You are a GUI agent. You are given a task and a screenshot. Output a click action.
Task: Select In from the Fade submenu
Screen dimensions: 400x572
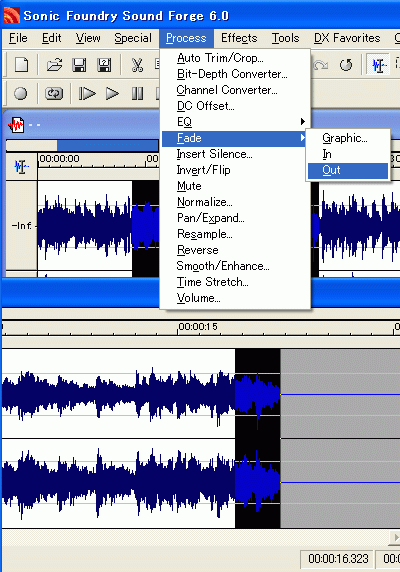[348, 154]
